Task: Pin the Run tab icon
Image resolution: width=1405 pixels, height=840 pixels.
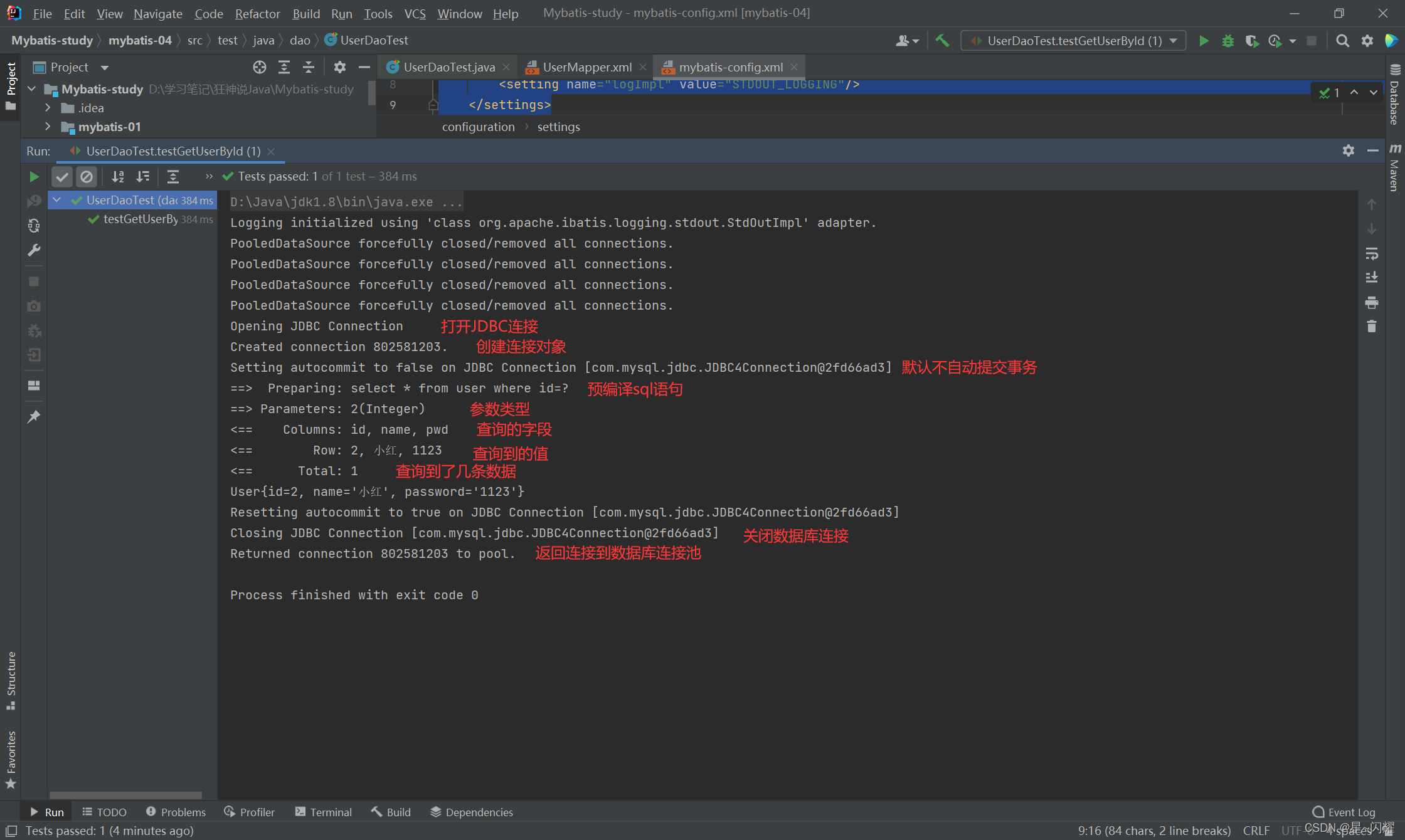Action: point(34,417)
